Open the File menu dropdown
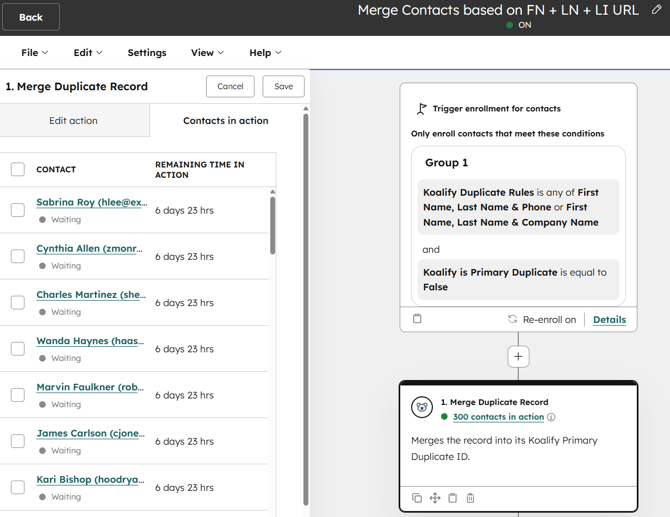 point(35,53)
